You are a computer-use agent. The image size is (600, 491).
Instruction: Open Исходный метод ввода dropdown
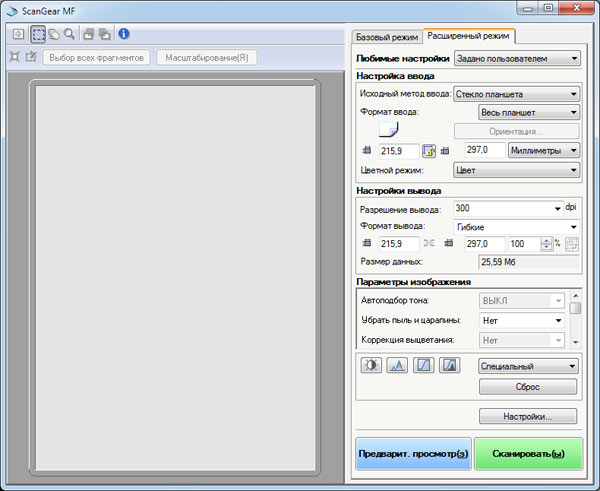coord(516,94)
